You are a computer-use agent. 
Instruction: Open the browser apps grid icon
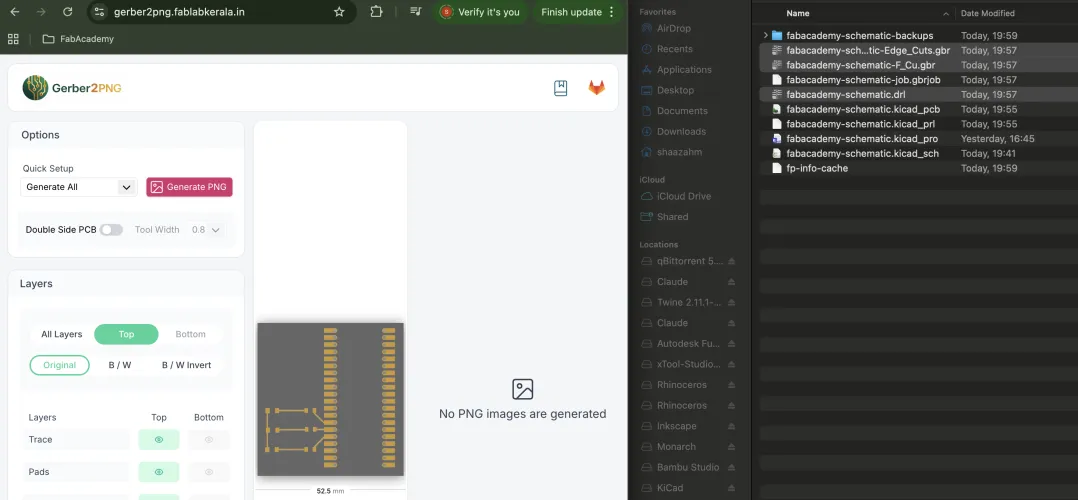pyautogui.click(x=13, y=39)
